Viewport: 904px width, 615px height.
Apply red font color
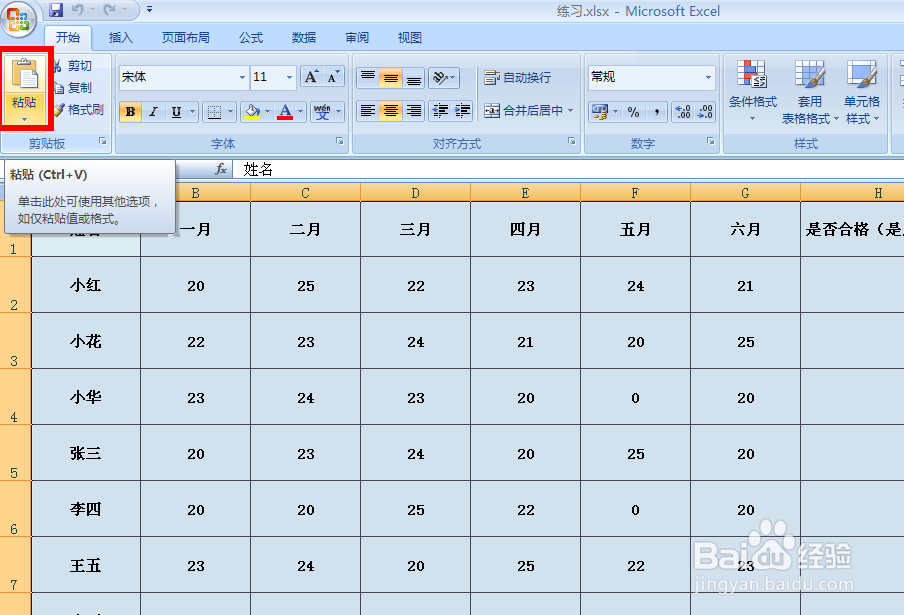pos(285,112)
